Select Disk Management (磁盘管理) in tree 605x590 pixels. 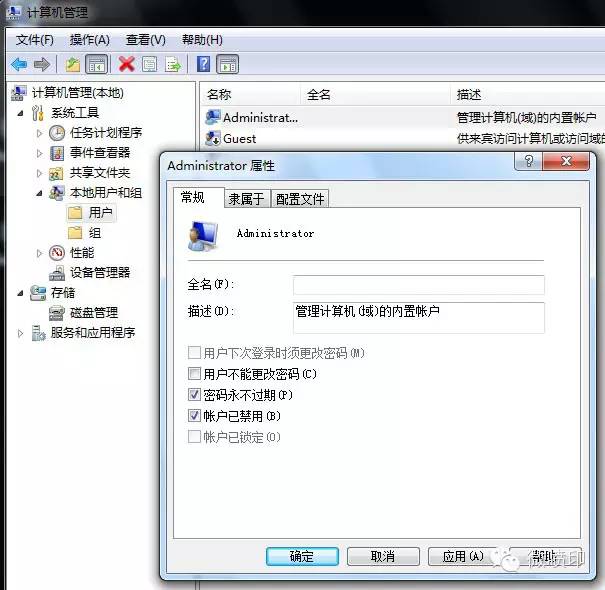coord(94,313)
